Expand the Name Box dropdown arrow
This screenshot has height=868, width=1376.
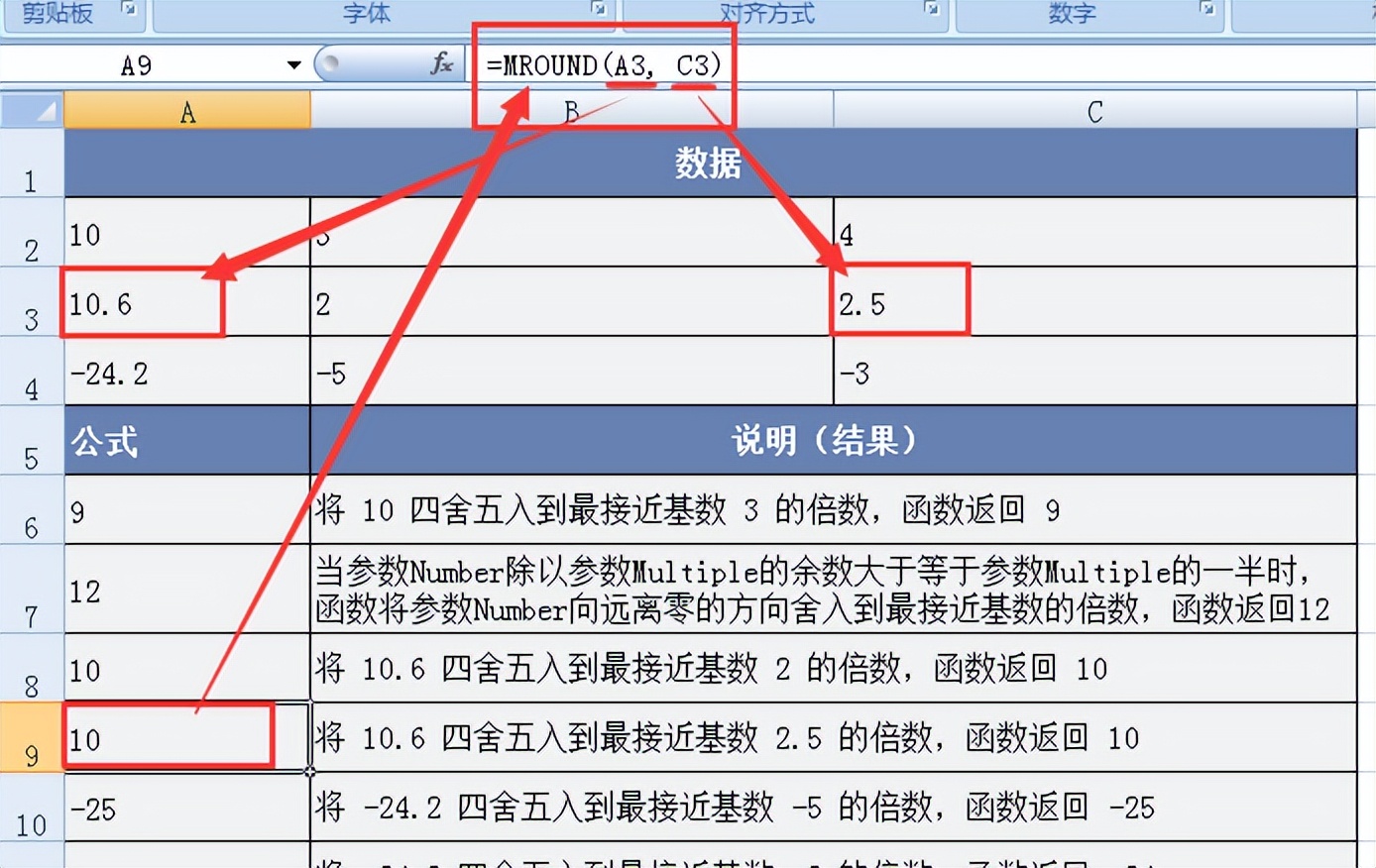[x=293, y=65]
